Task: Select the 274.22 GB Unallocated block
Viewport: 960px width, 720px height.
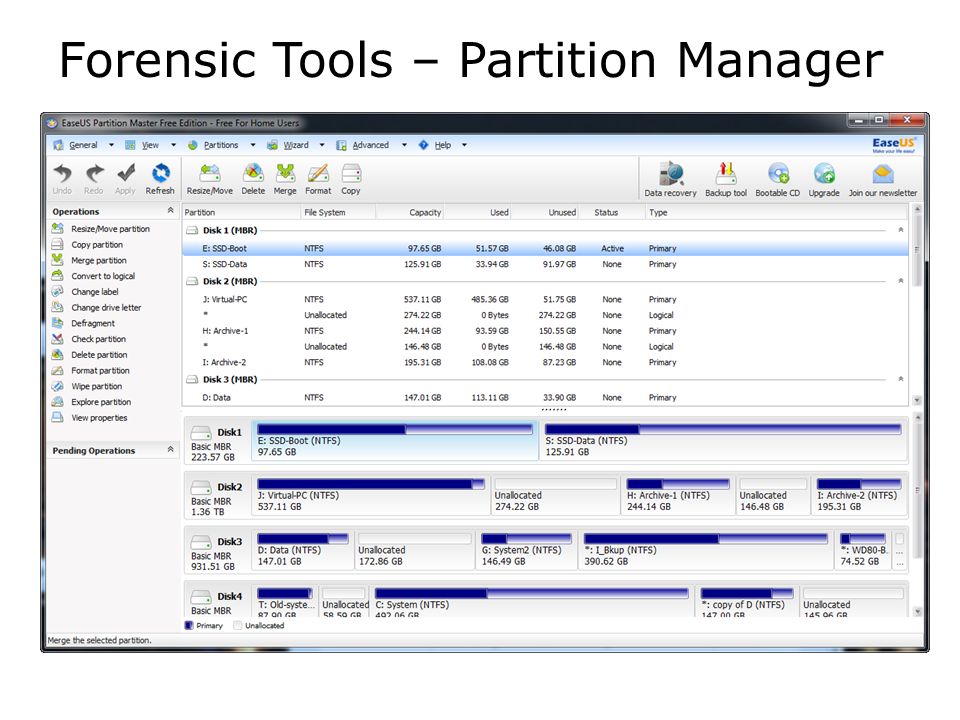Action: click(x=555, y=496)
